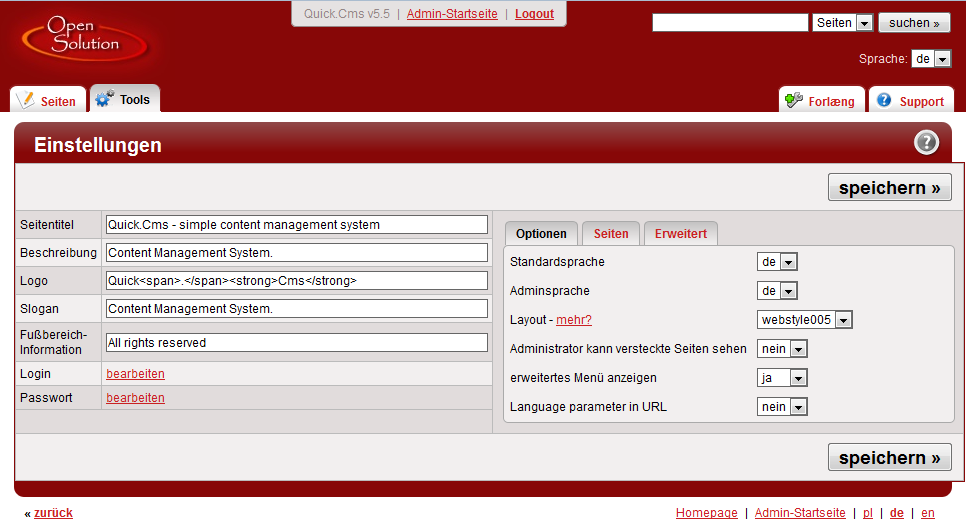Switch to en language in footer

pos(927,512)
